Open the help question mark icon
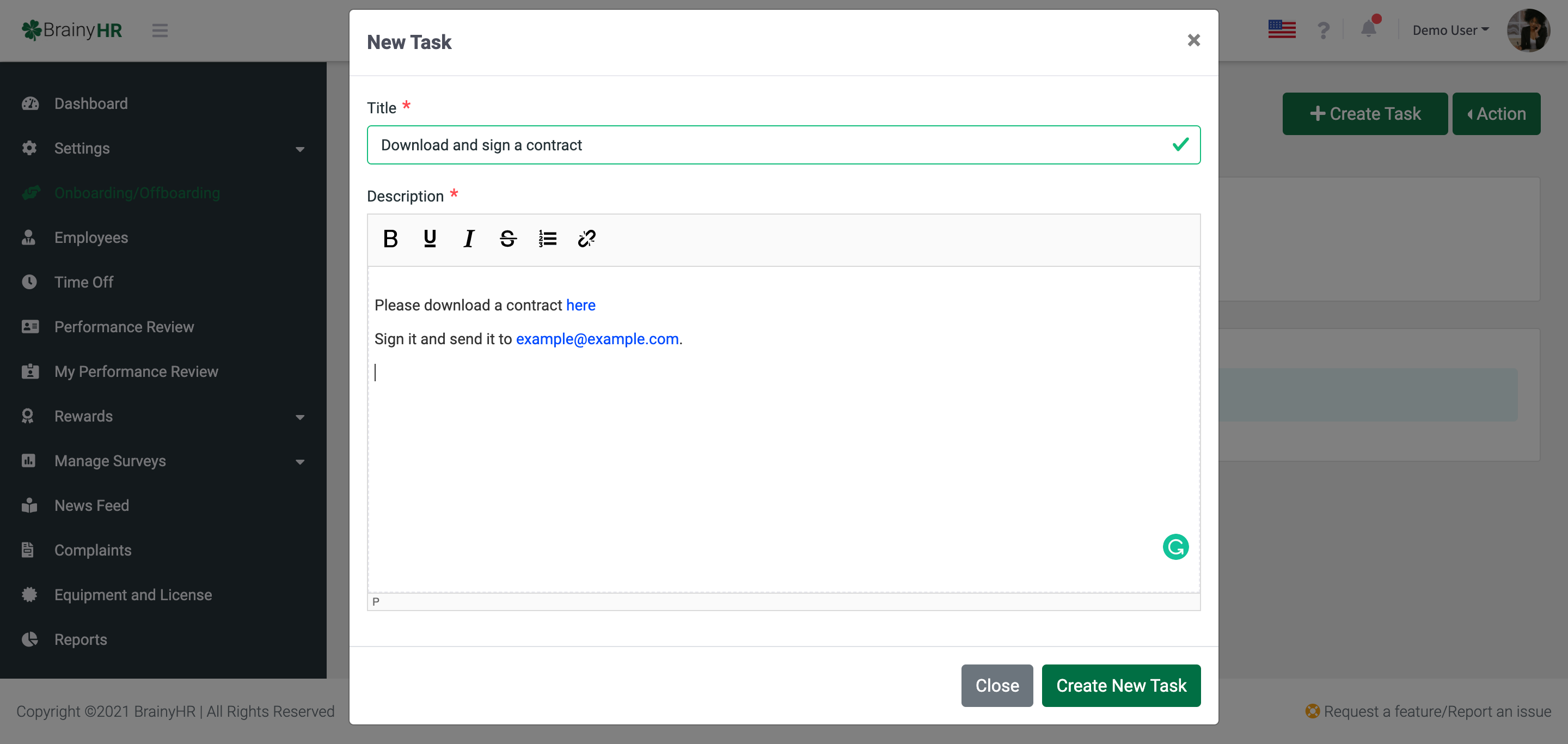 click(1324, 30)
